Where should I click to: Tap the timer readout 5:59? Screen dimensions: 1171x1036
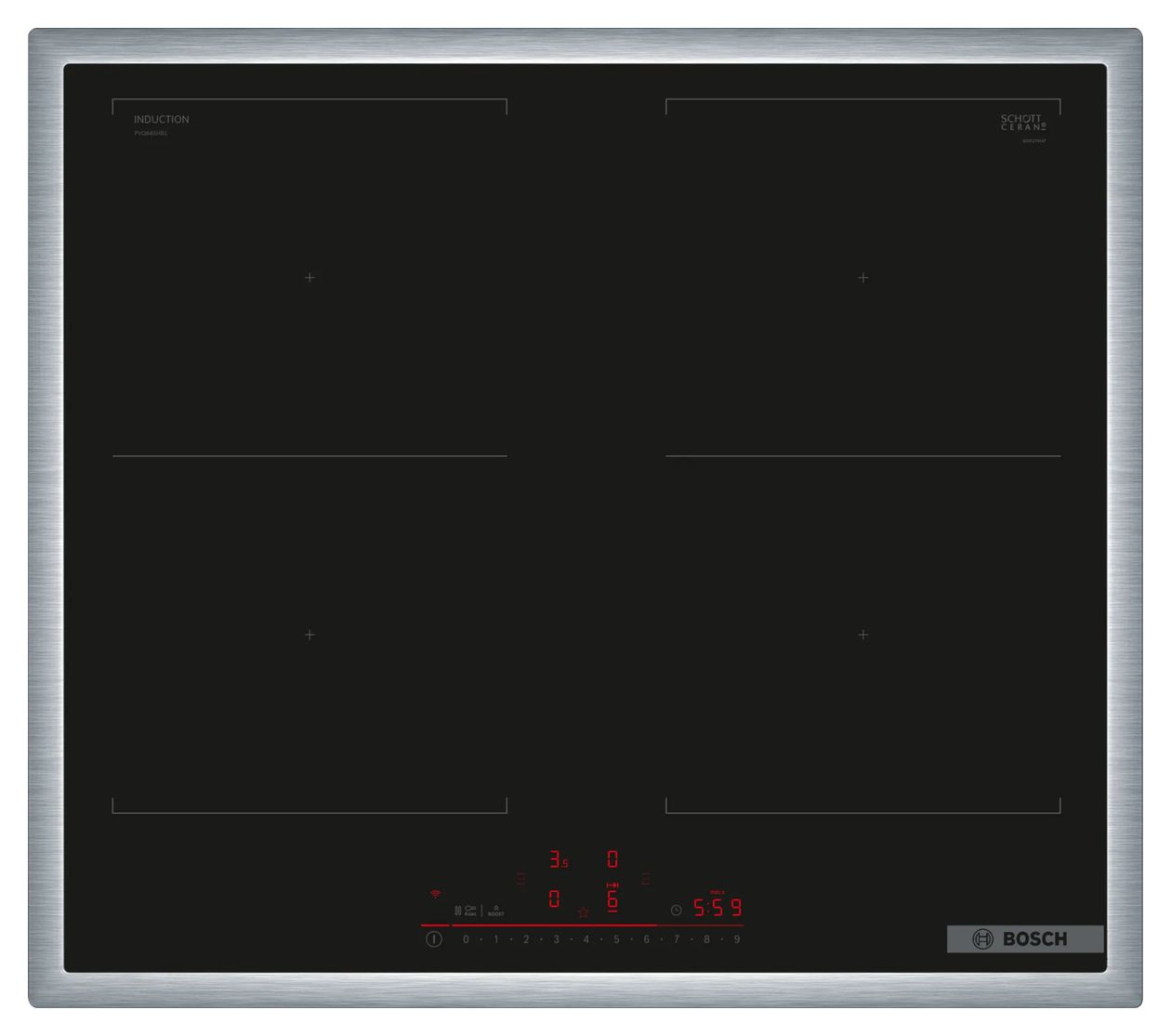717,907
